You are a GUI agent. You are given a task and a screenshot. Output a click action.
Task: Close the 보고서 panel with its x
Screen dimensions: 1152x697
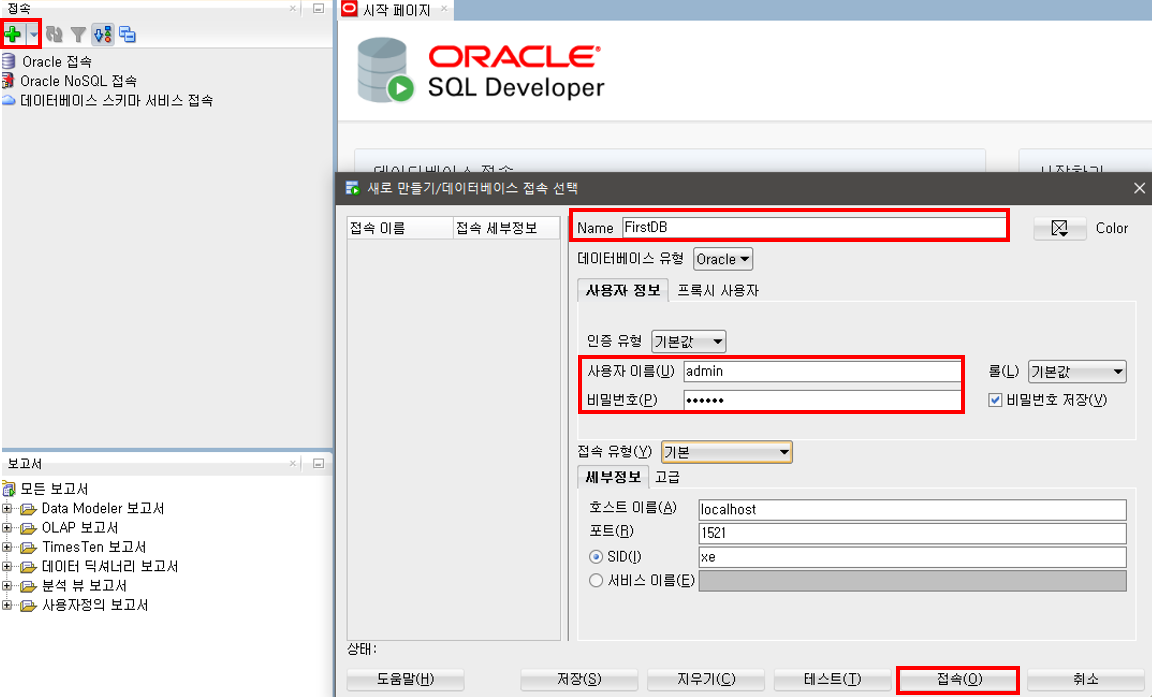pyautogui.click(x=292, y=463)
